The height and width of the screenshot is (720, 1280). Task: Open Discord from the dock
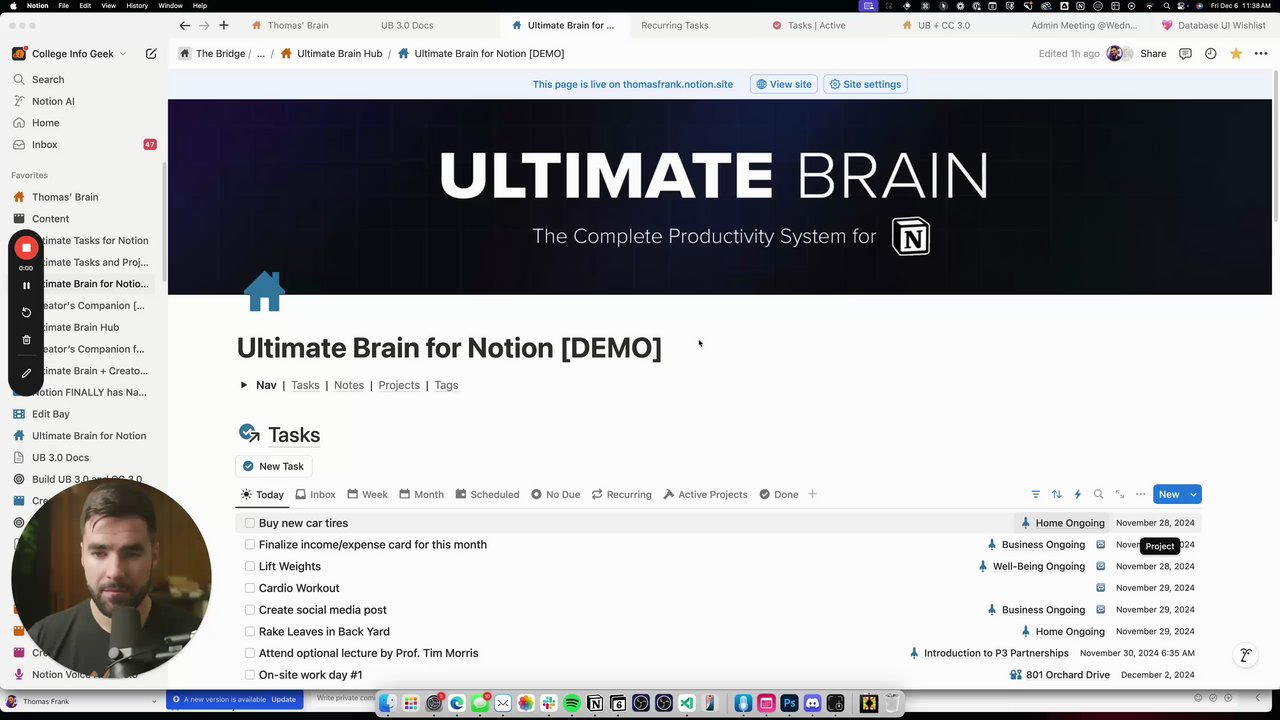(812, 704)
